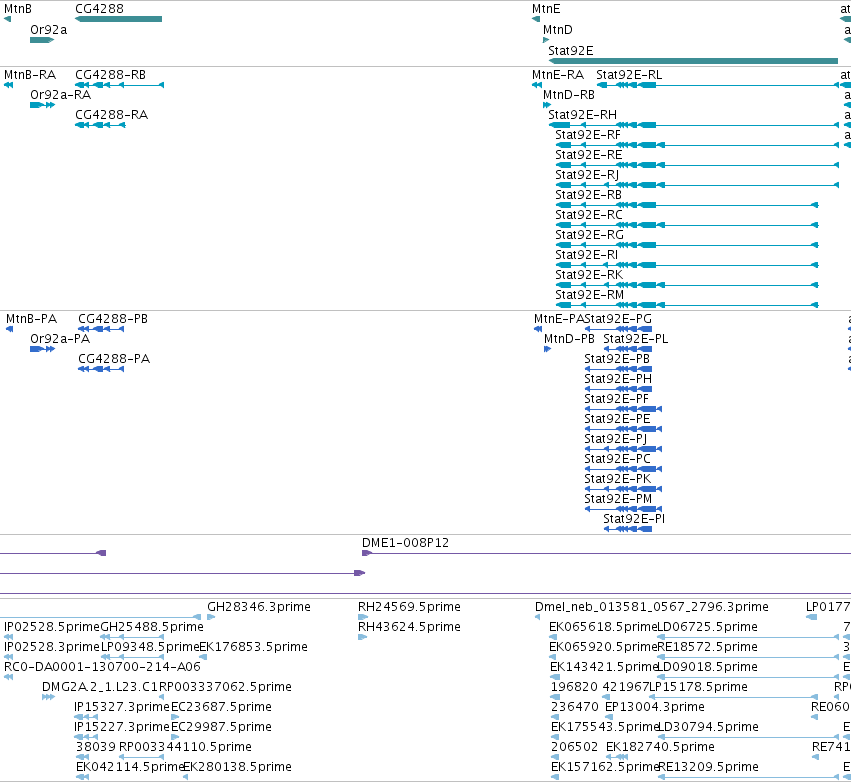851x782 pixels.
Task: Select transcript Stat92E-RJ
Action: pos(587,175)
